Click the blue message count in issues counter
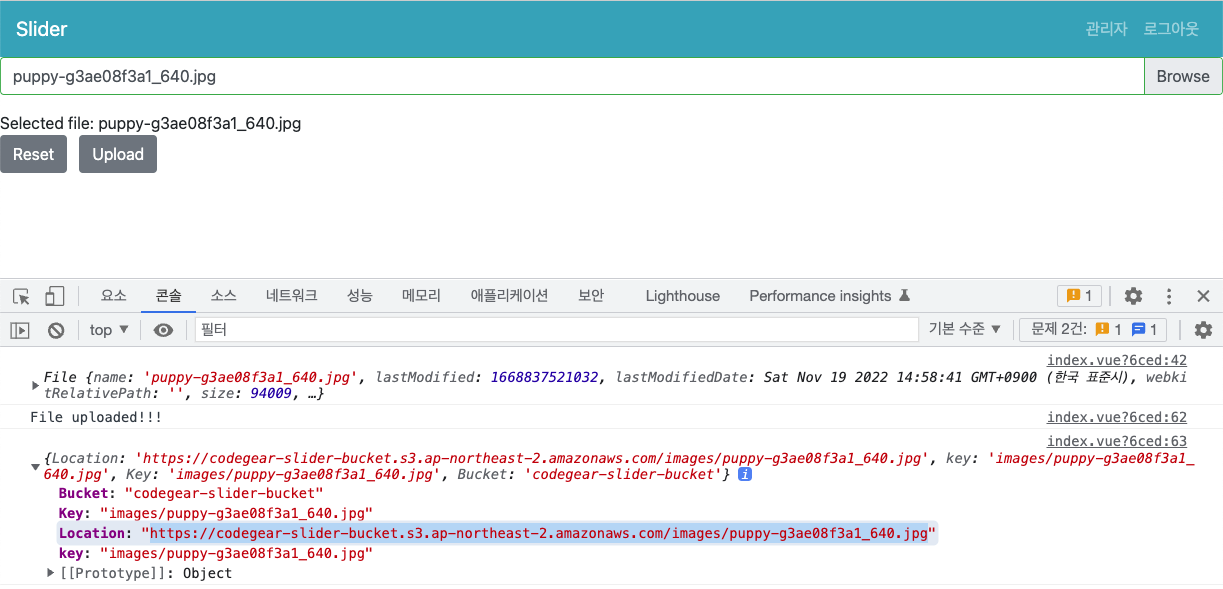This screenshot has width=1223, height=589. [1144, 329]
